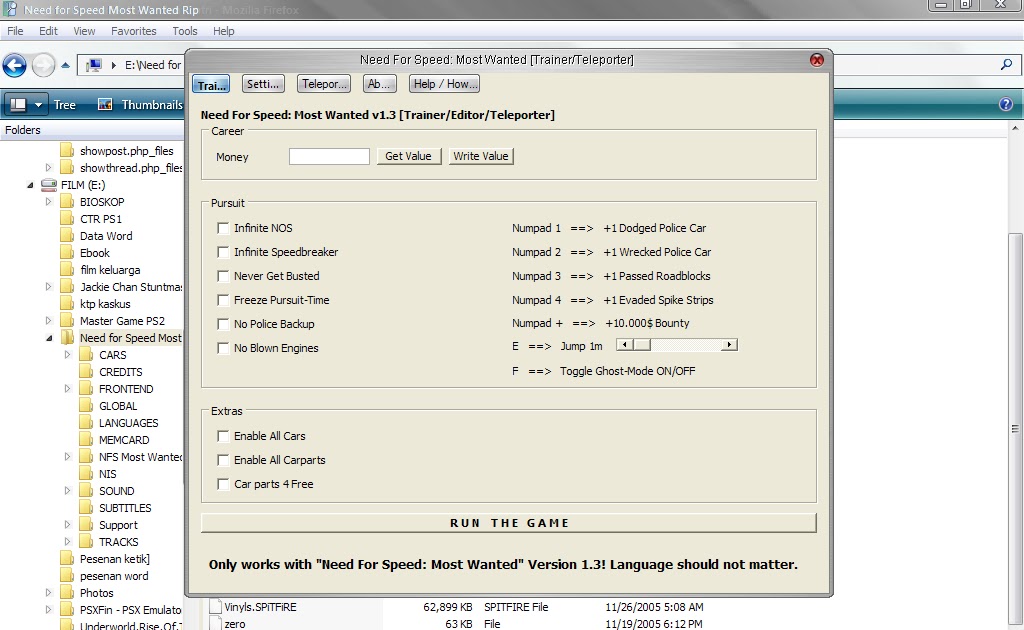
Task: Click the Jump slider left arrow
Action: (x=625, y=345)
